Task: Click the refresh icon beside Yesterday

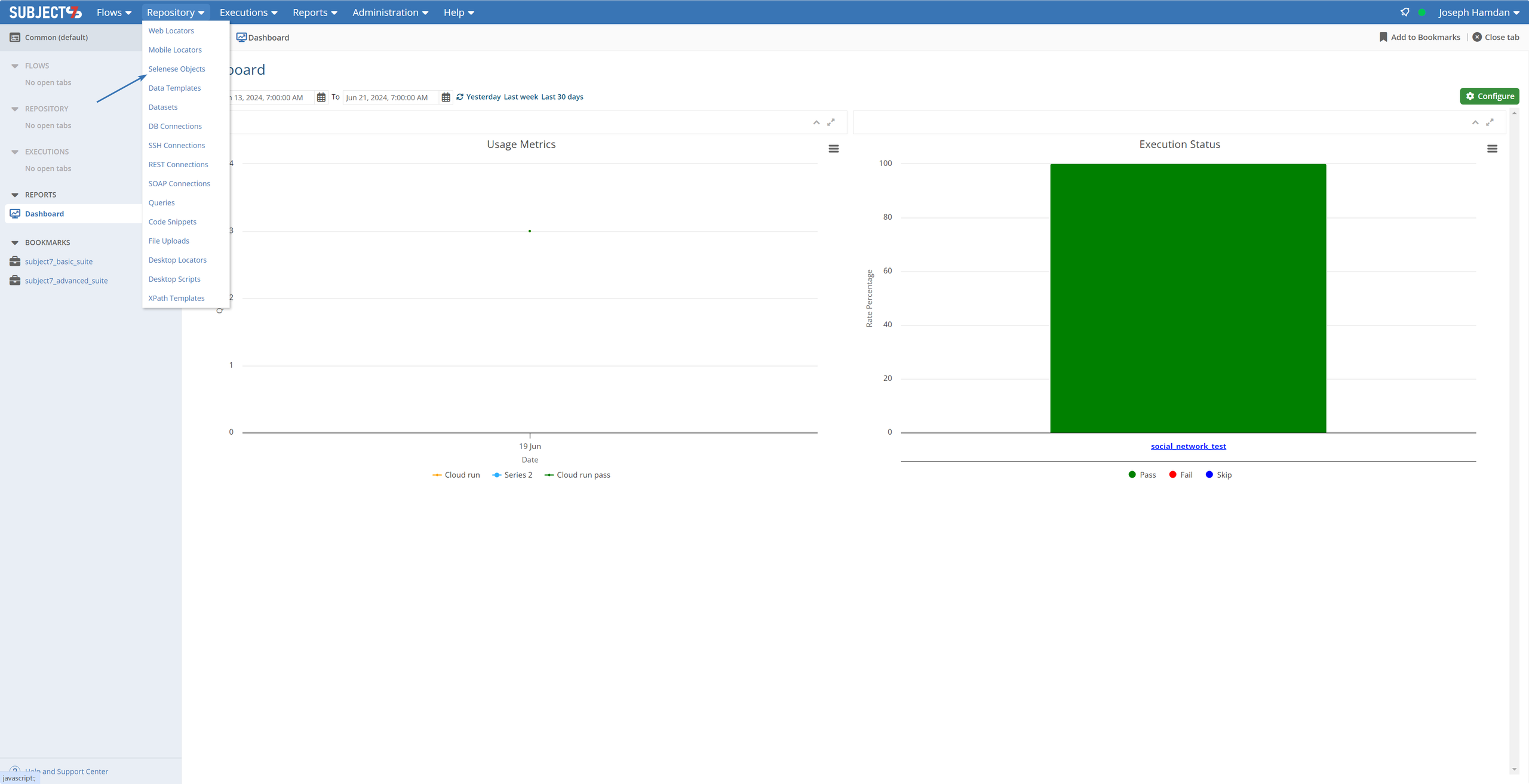Action: click(460, 97)
